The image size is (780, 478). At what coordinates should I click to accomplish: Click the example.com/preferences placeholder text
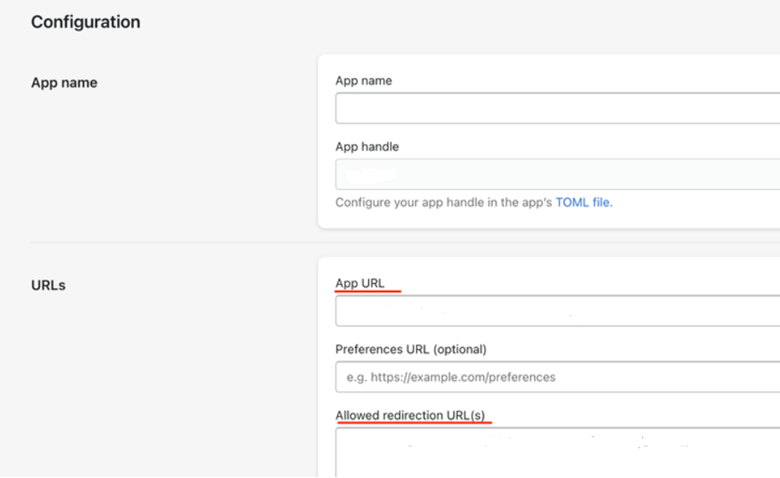(451, 377)
